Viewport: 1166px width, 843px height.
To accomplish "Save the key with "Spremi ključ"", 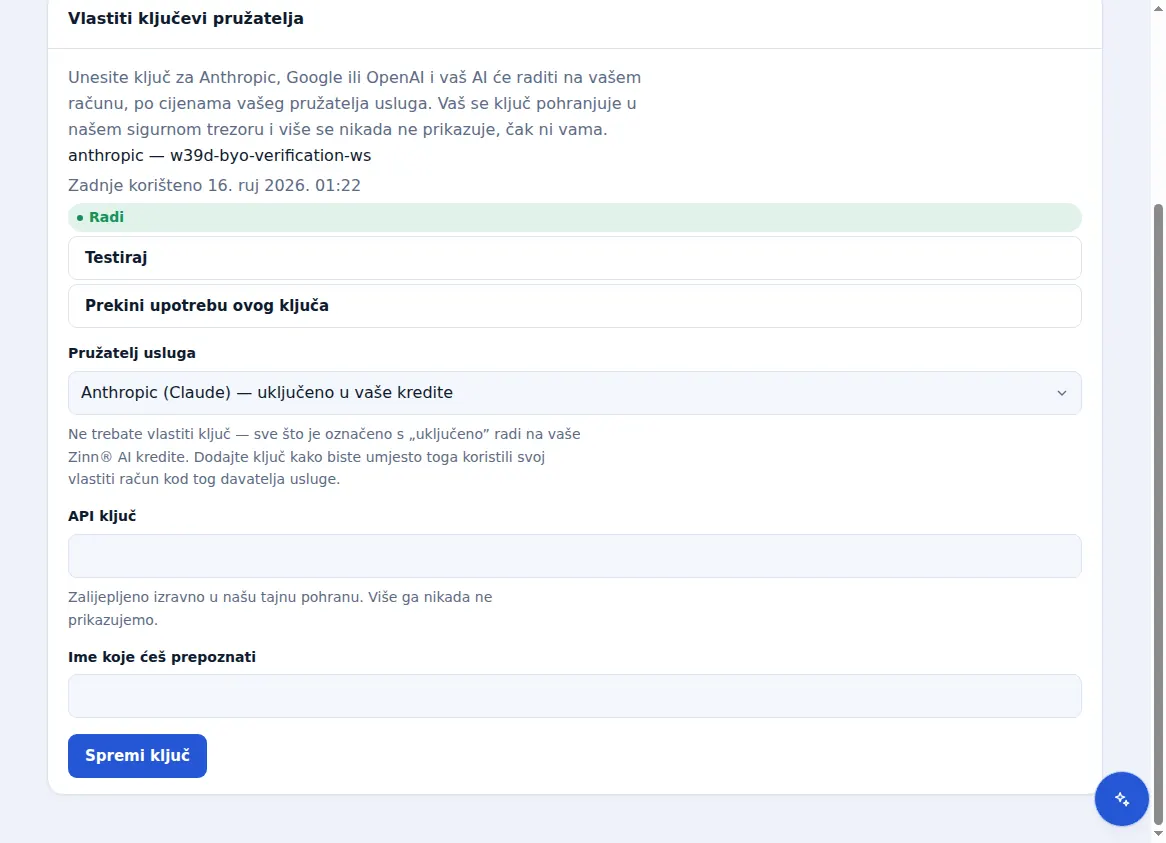I will (138, 756).
